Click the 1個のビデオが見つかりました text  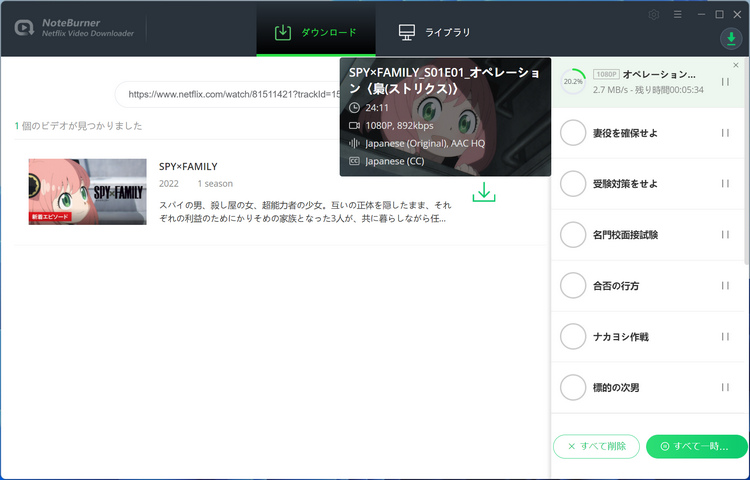(78, 126)
